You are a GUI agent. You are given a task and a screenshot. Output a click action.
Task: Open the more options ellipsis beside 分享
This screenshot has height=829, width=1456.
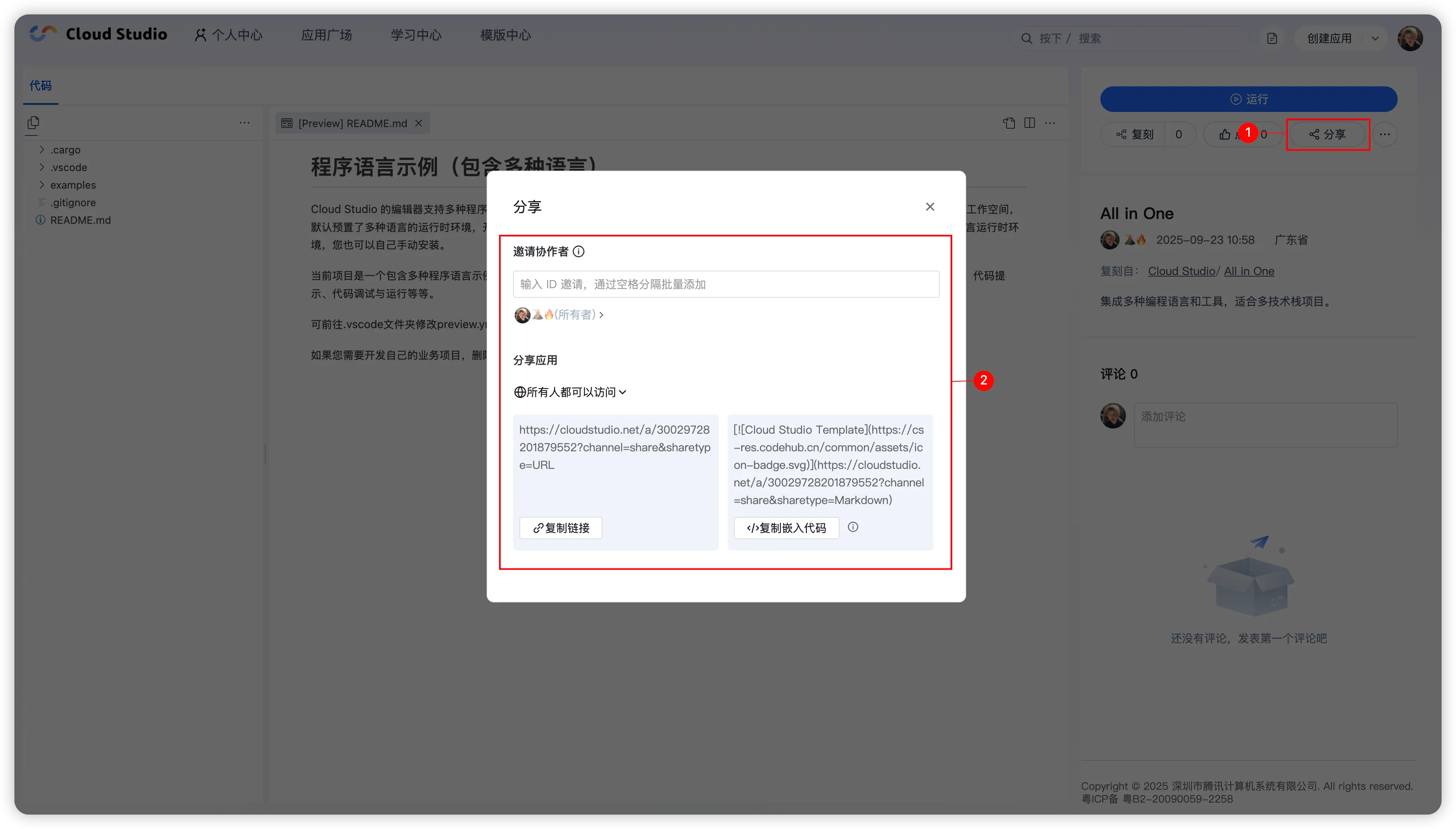(1384, 134)
